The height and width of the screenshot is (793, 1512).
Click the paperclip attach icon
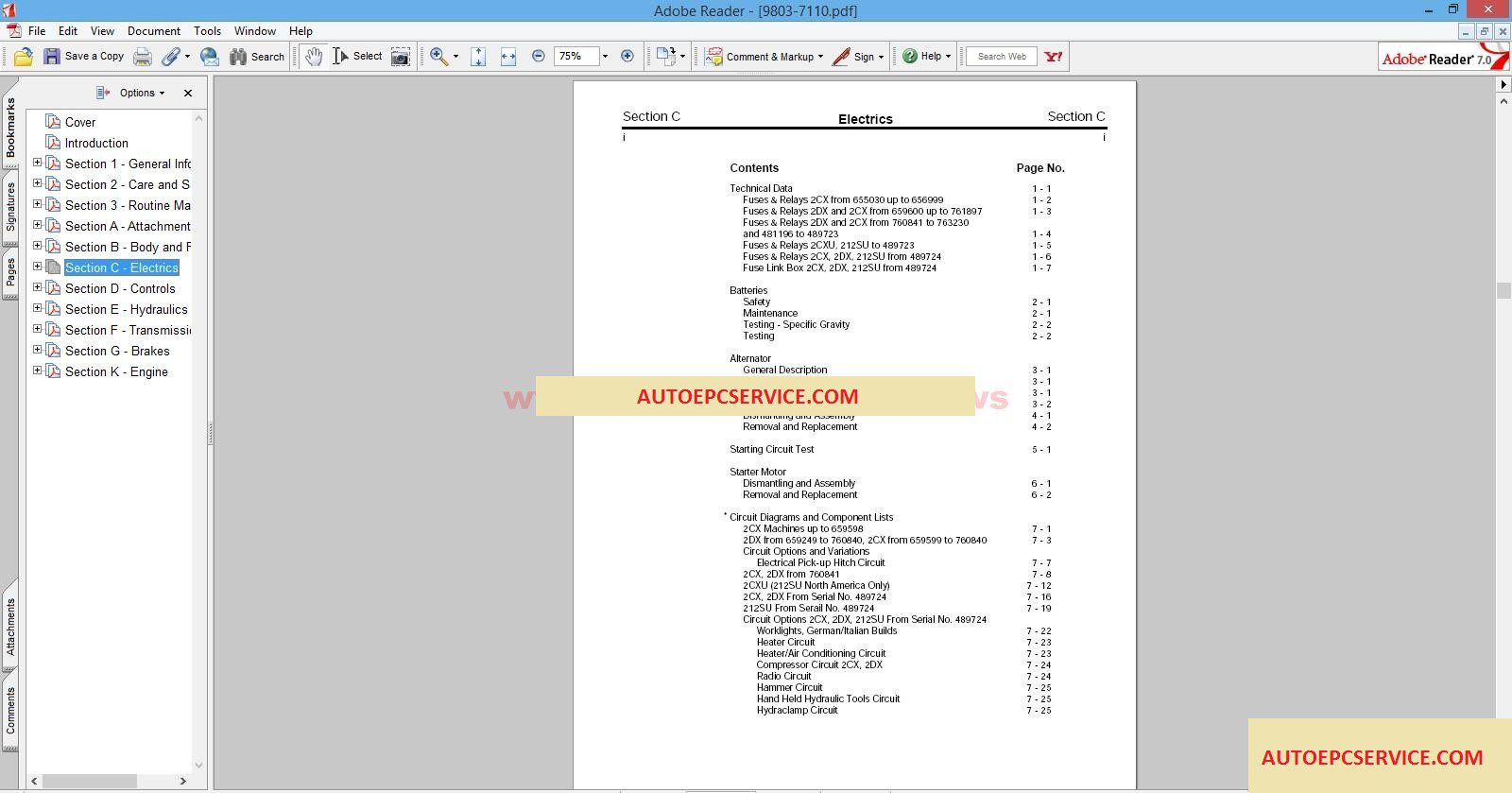coord(170,57)
